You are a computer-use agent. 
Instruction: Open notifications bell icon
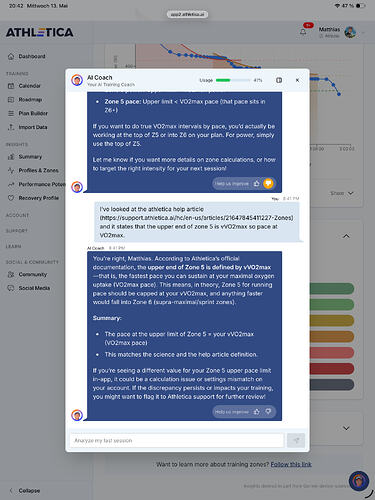click(x=303, y=32)
